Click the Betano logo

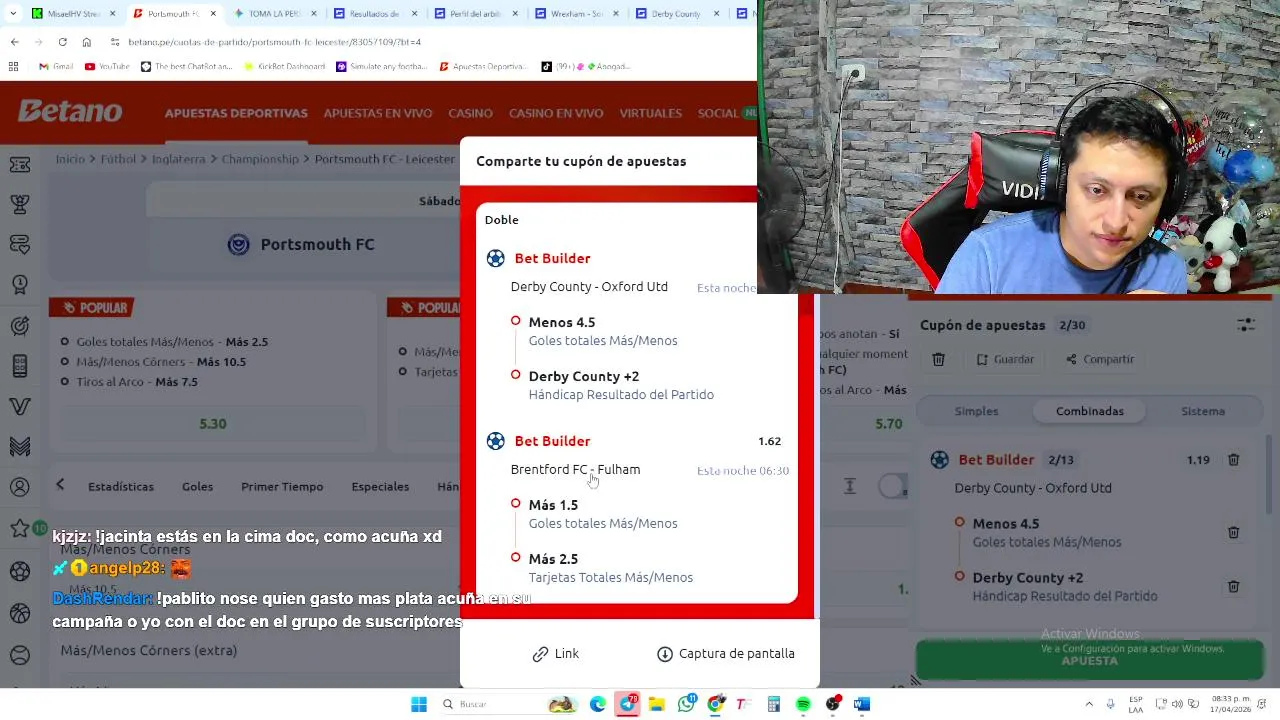[x=70, y=112]
